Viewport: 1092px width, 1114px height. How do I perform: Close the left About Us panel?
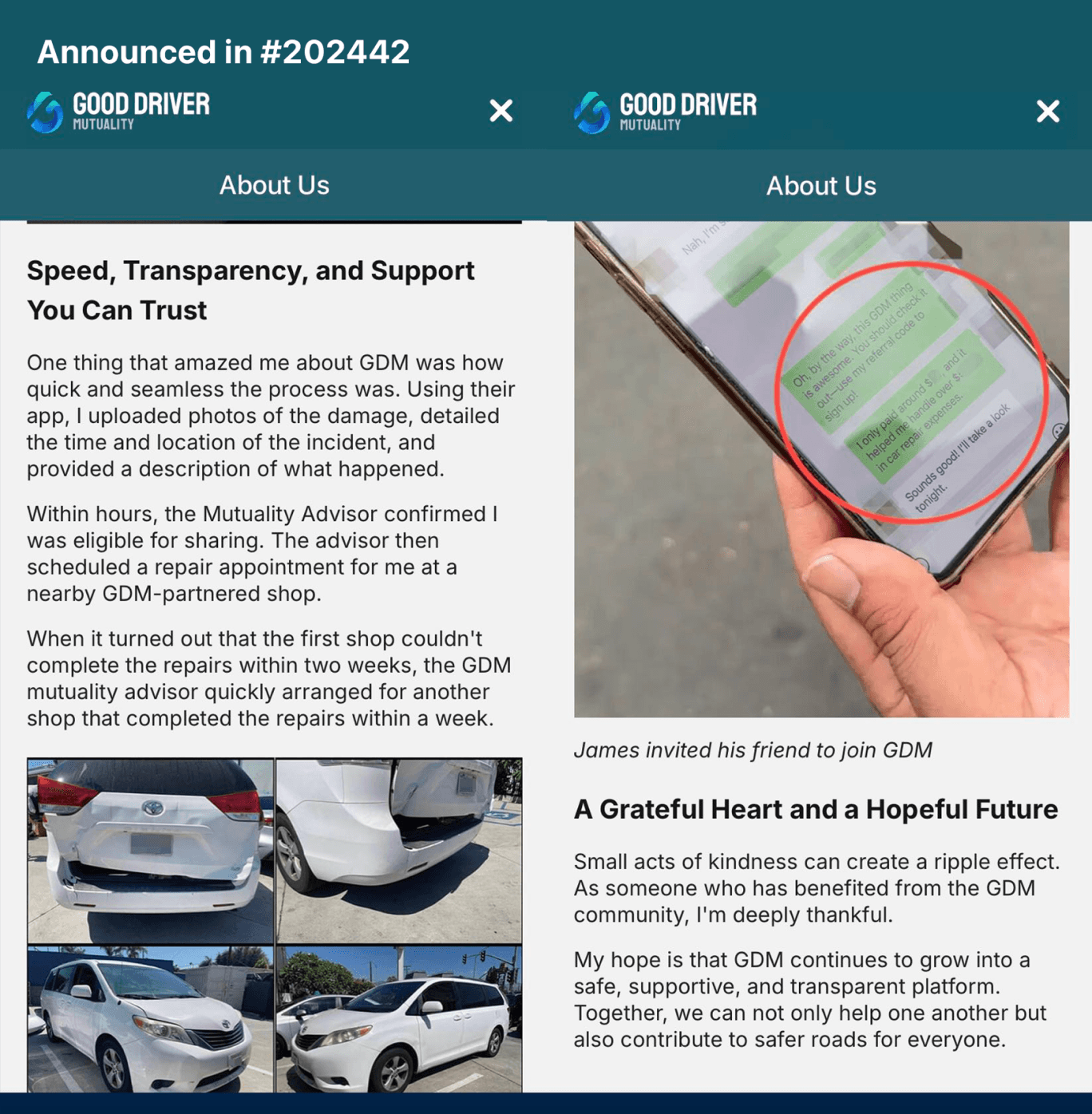coord(500,111)
